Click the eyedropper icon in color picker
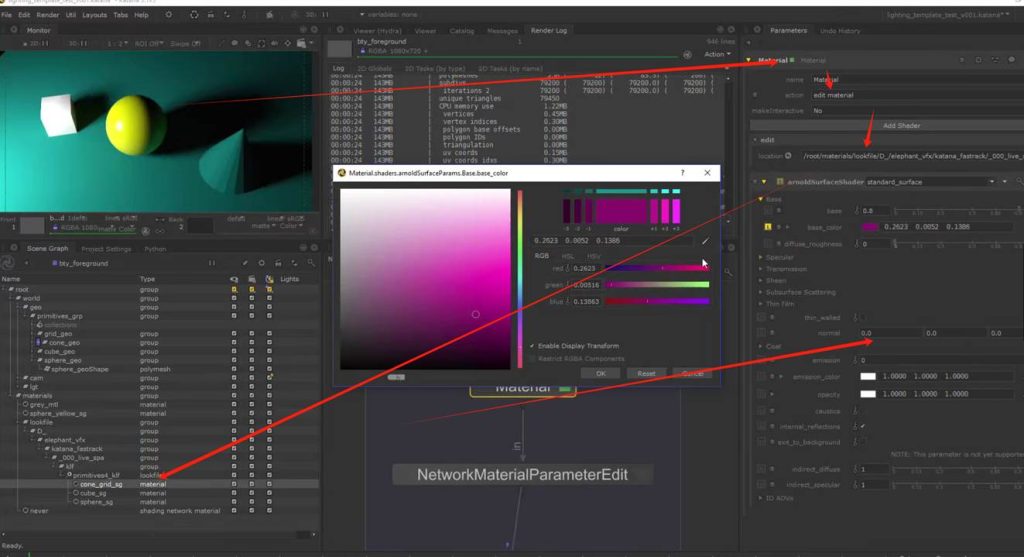1024x557 pixels. click(705, 240)
